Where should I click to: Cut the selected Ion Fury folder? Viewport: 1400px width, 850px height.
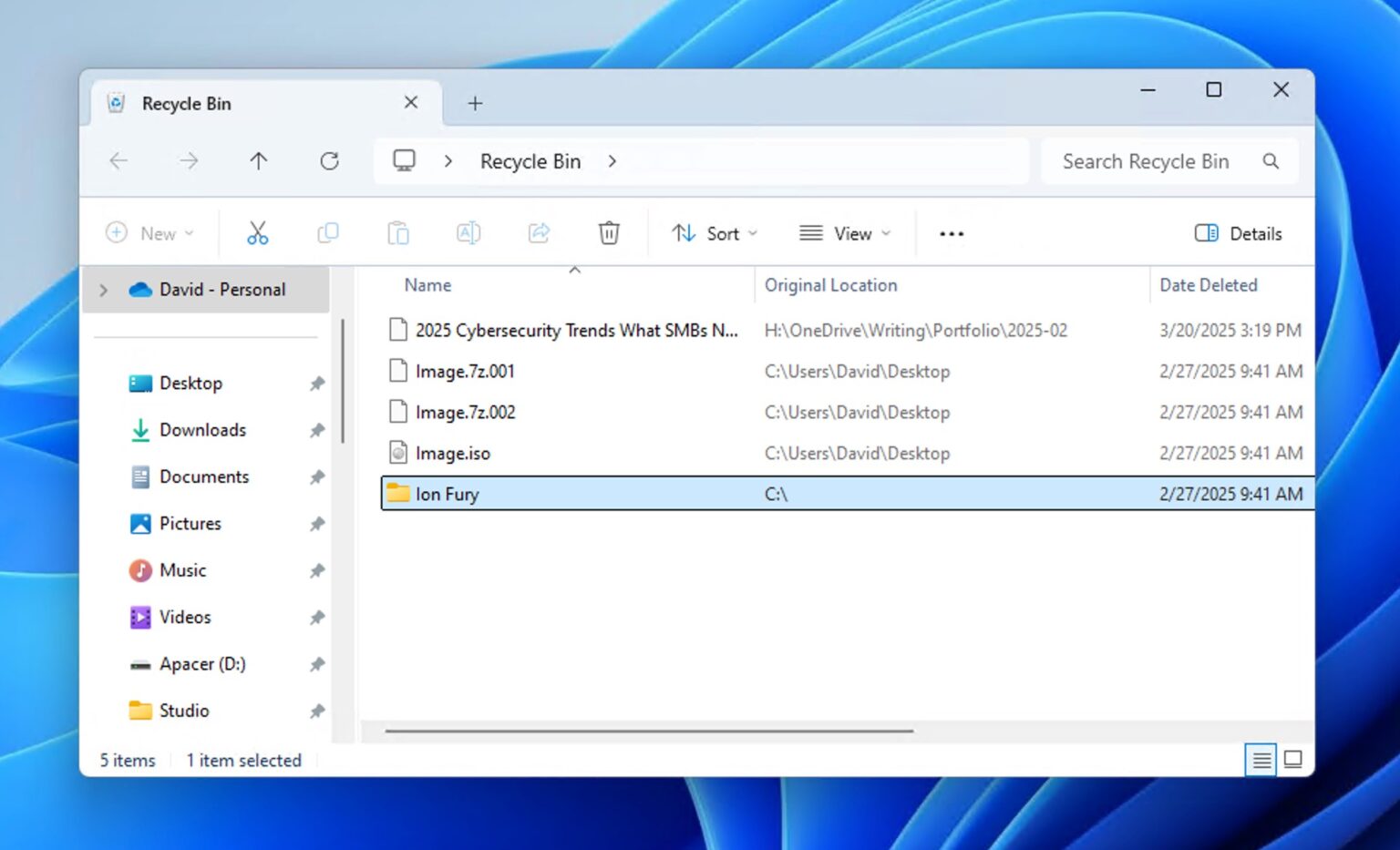point(257,233)
